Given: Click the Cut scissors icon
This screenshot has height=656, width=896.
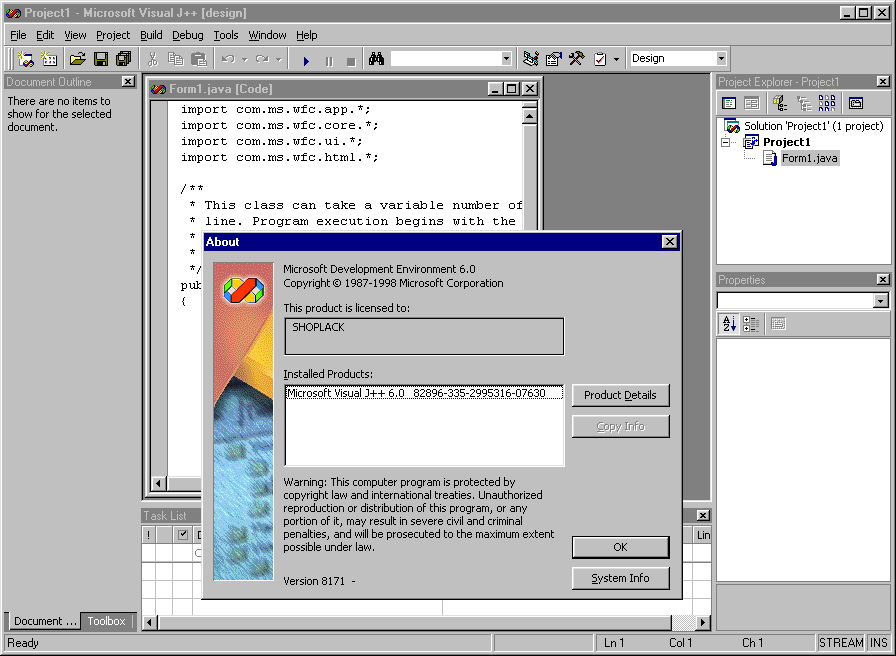Looking at the screenshot, I should pos(153,59).
